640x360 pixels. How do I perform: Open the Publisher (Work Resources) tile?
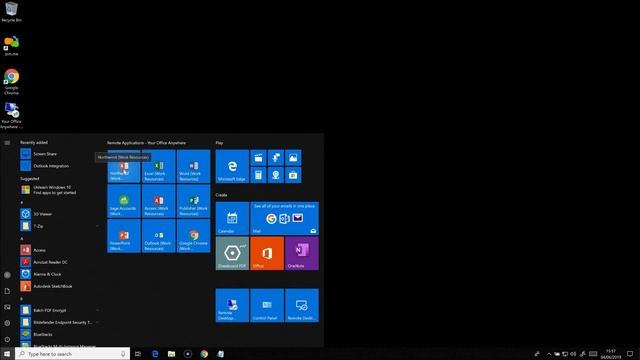[193, 201]
